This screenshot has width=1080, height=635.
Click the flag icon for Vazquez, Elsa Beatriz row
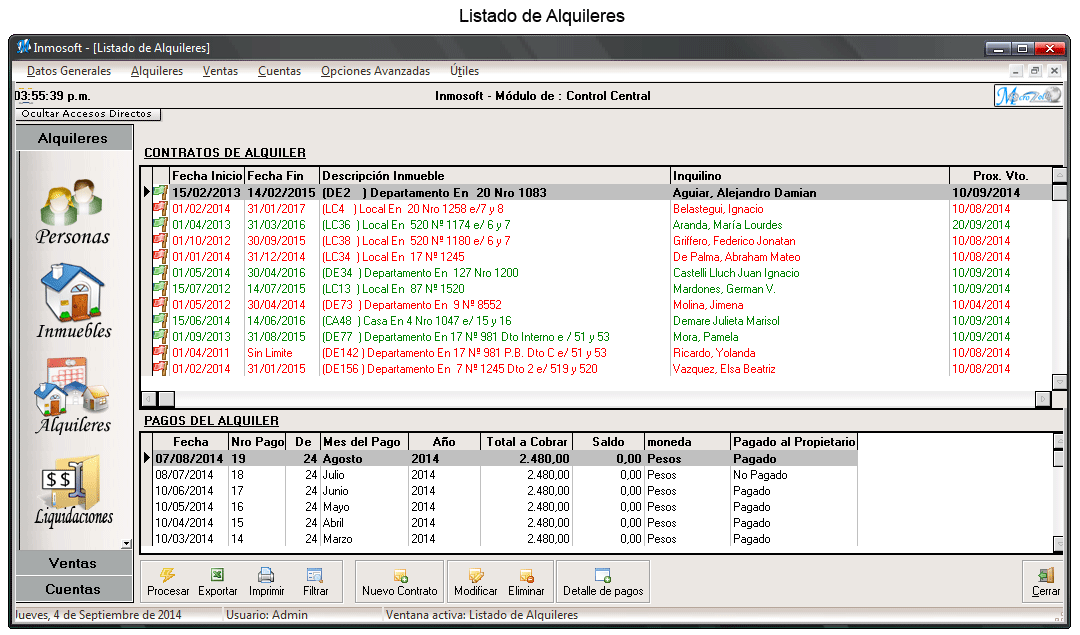[x=160, y=368]
